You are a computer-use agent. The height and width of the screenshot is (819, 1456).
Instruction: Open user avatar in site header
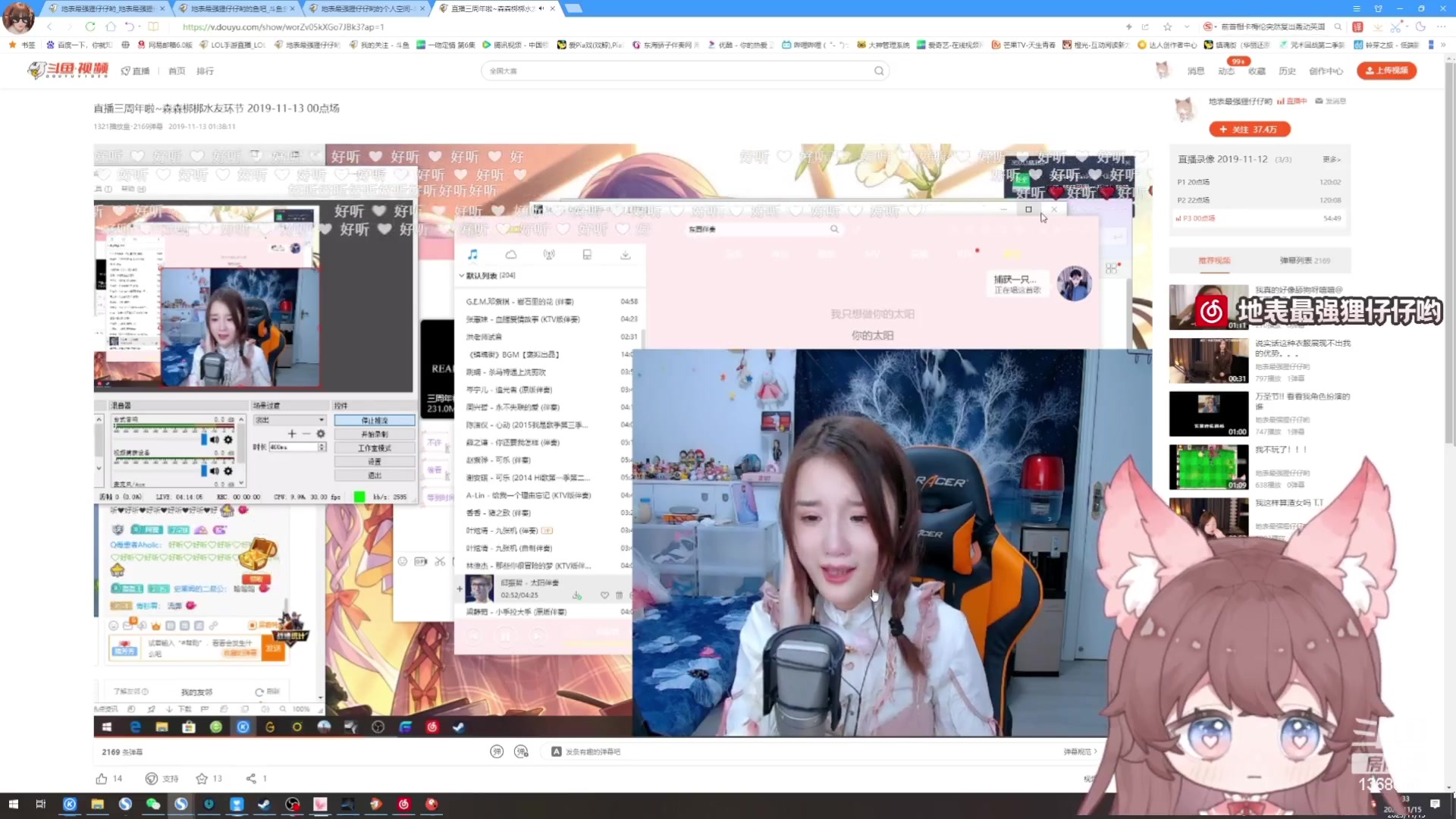click(1163, 71)
